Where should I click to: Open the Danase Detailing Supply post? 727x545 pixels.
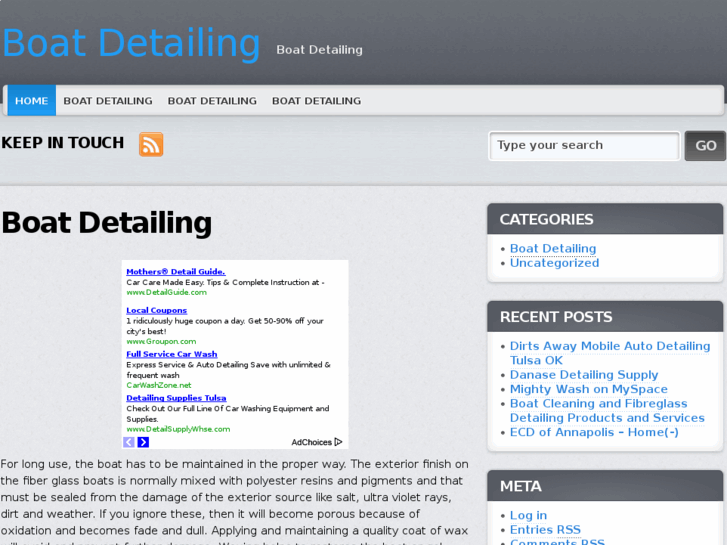point(584,375)
